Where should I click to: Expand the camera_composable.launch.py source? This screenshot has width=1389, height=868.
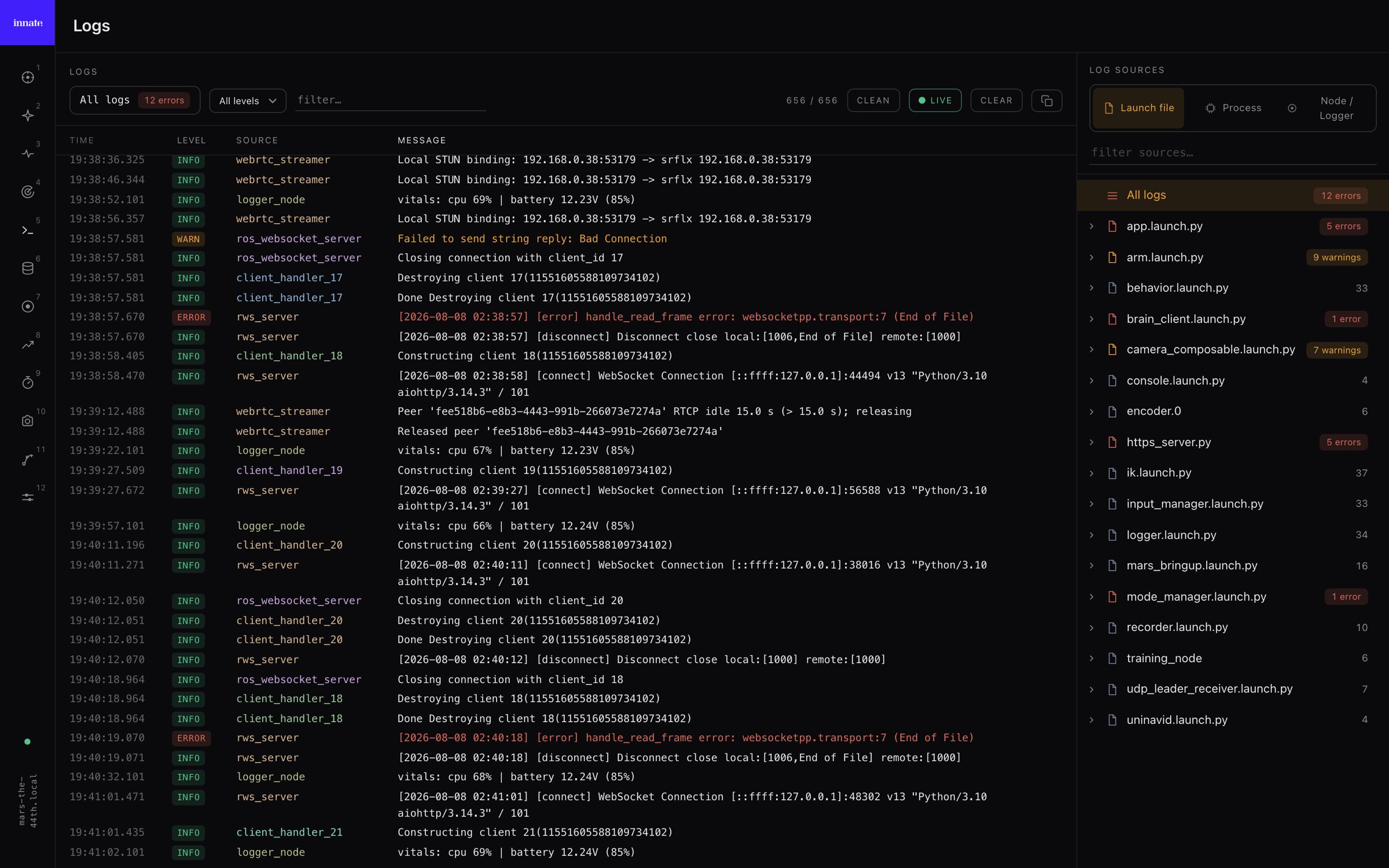click(x=1092, y=350)
